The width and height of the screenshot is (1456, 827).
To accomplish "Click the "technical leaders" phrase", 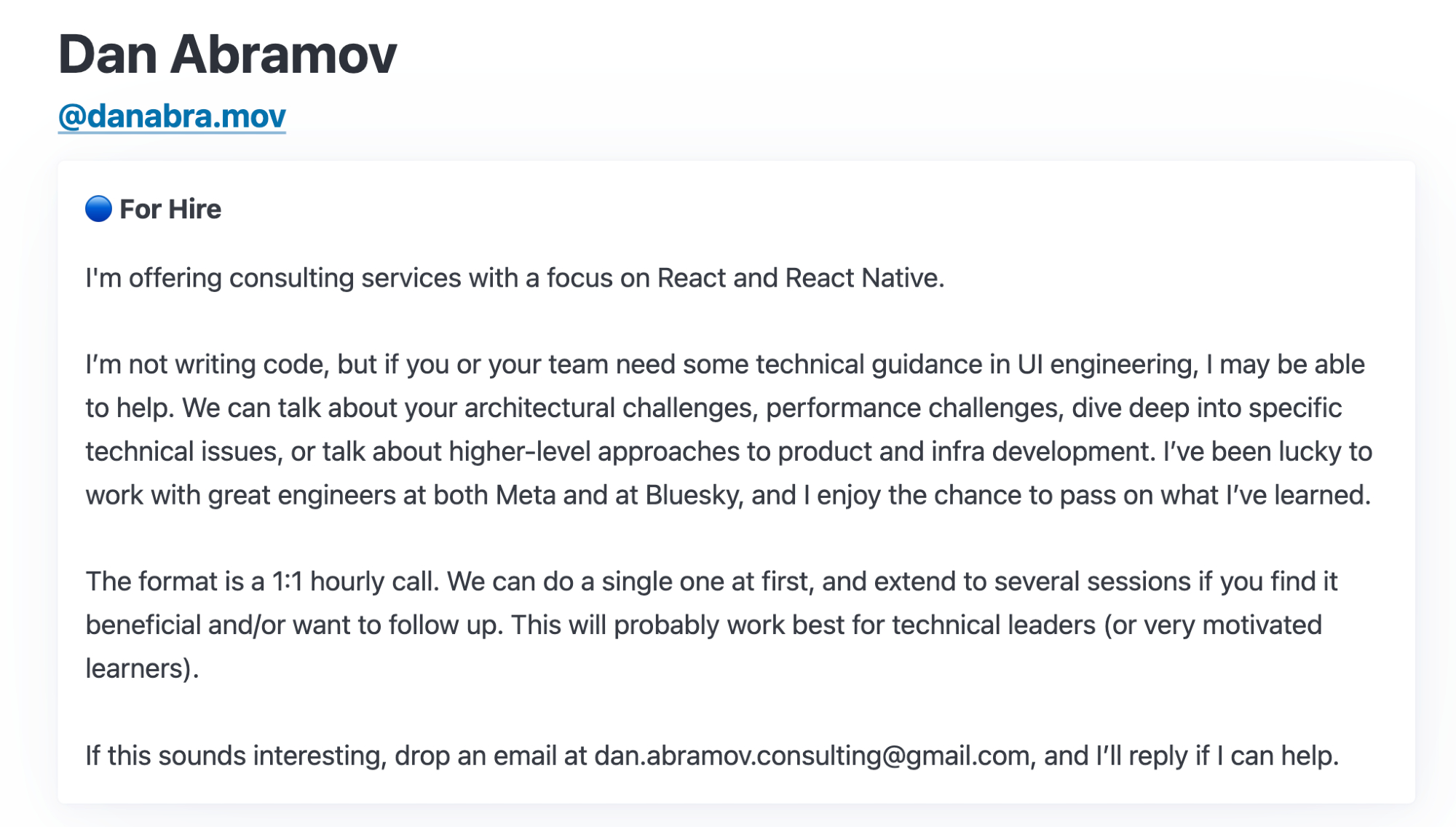I will [994, 625].
